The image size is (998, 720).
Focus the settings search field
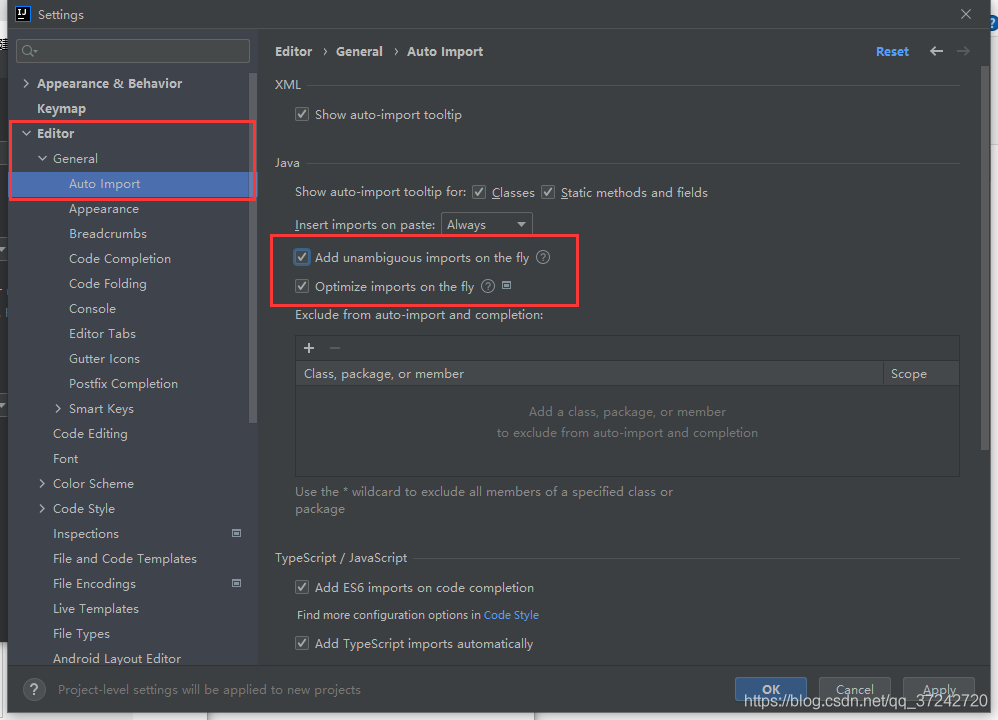pyautogui.click(x=133, y=51)
